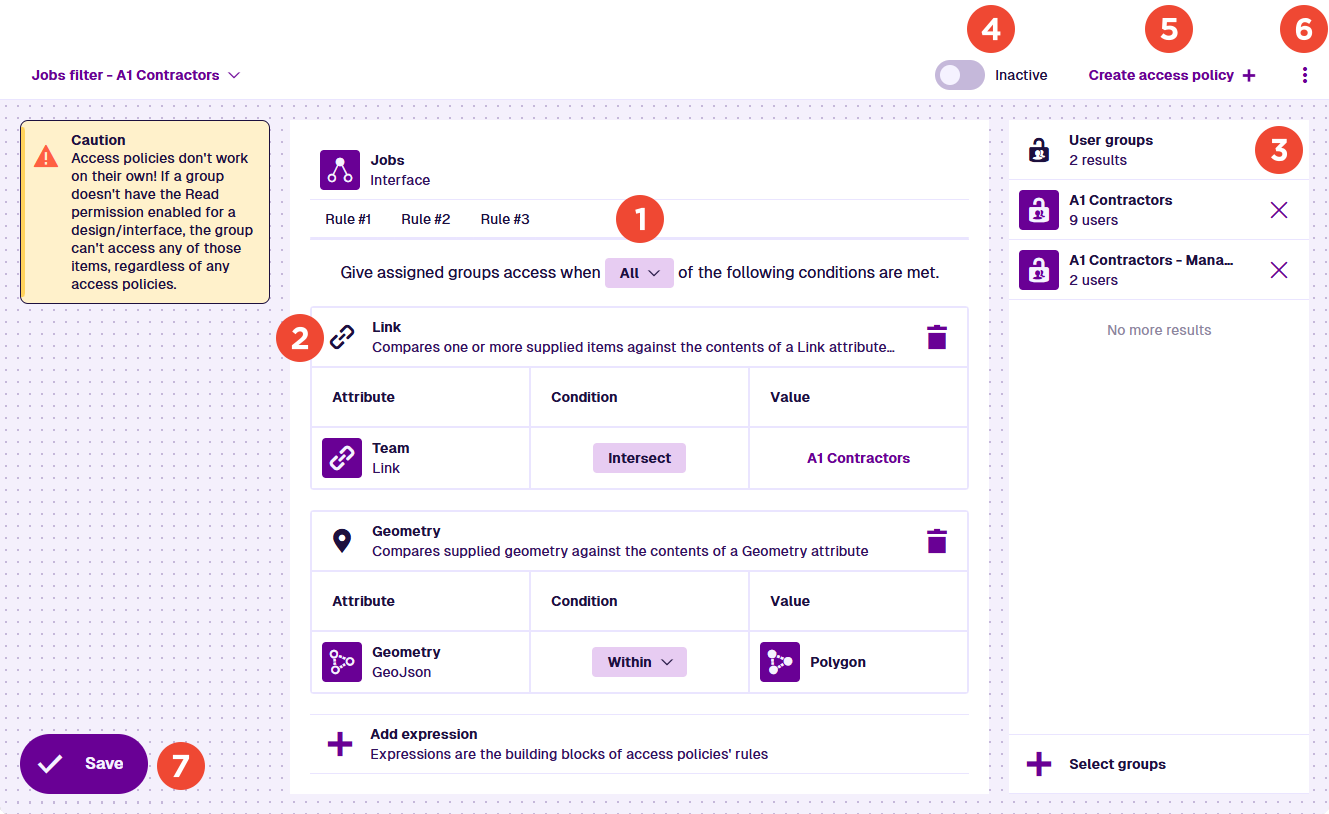
Task: Open the three-dot more options menu
Action: 1304,75
